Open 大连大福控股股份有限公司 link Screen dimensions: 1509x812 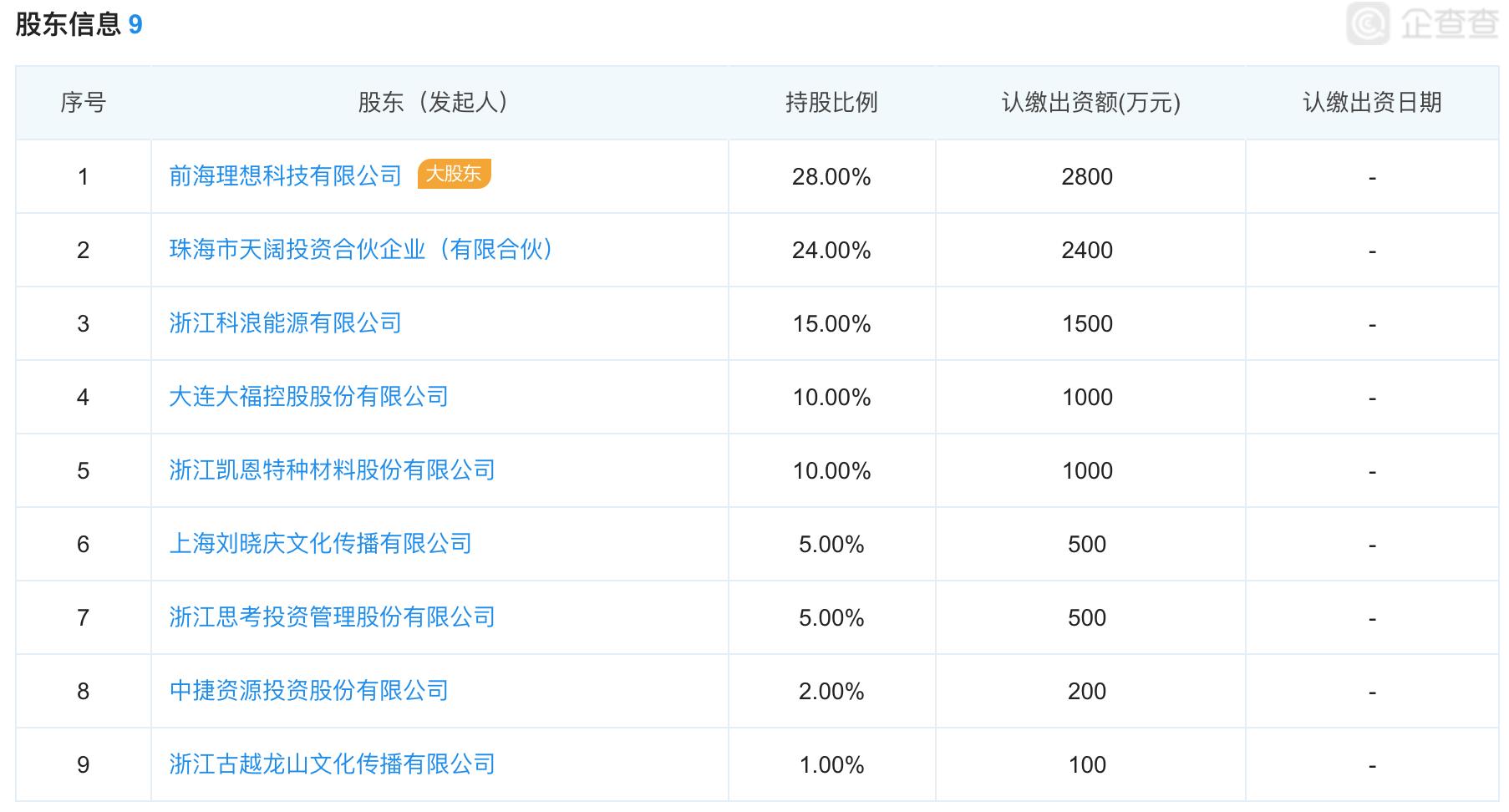point(309,397)
